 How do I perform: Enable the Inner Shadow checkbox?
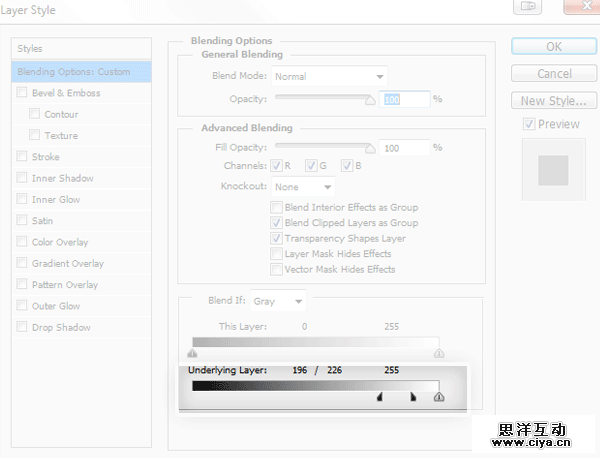tap(22, 178)
